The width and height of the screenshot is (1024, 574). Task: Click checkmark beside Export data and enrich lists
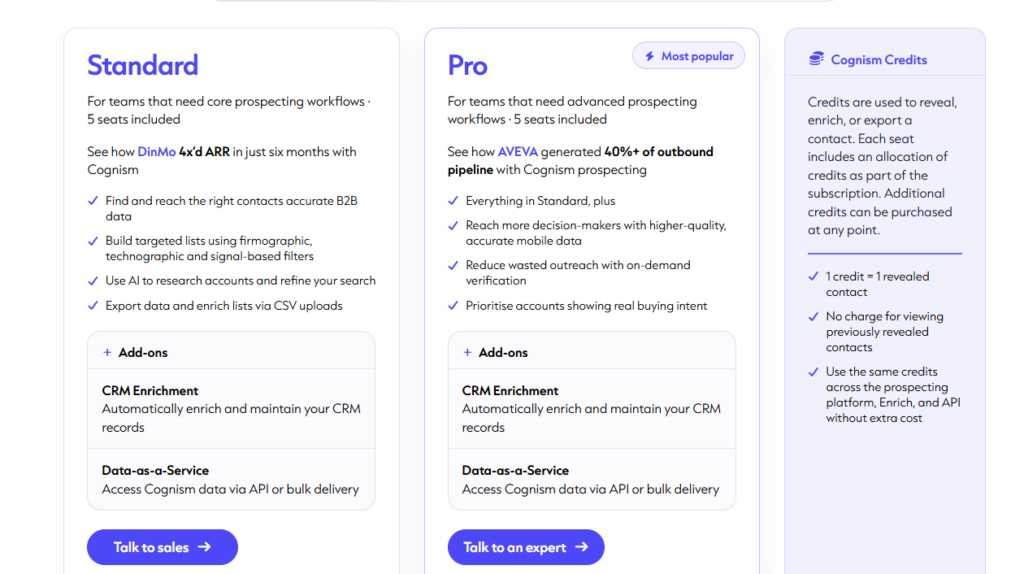click(x=93, y=306)
